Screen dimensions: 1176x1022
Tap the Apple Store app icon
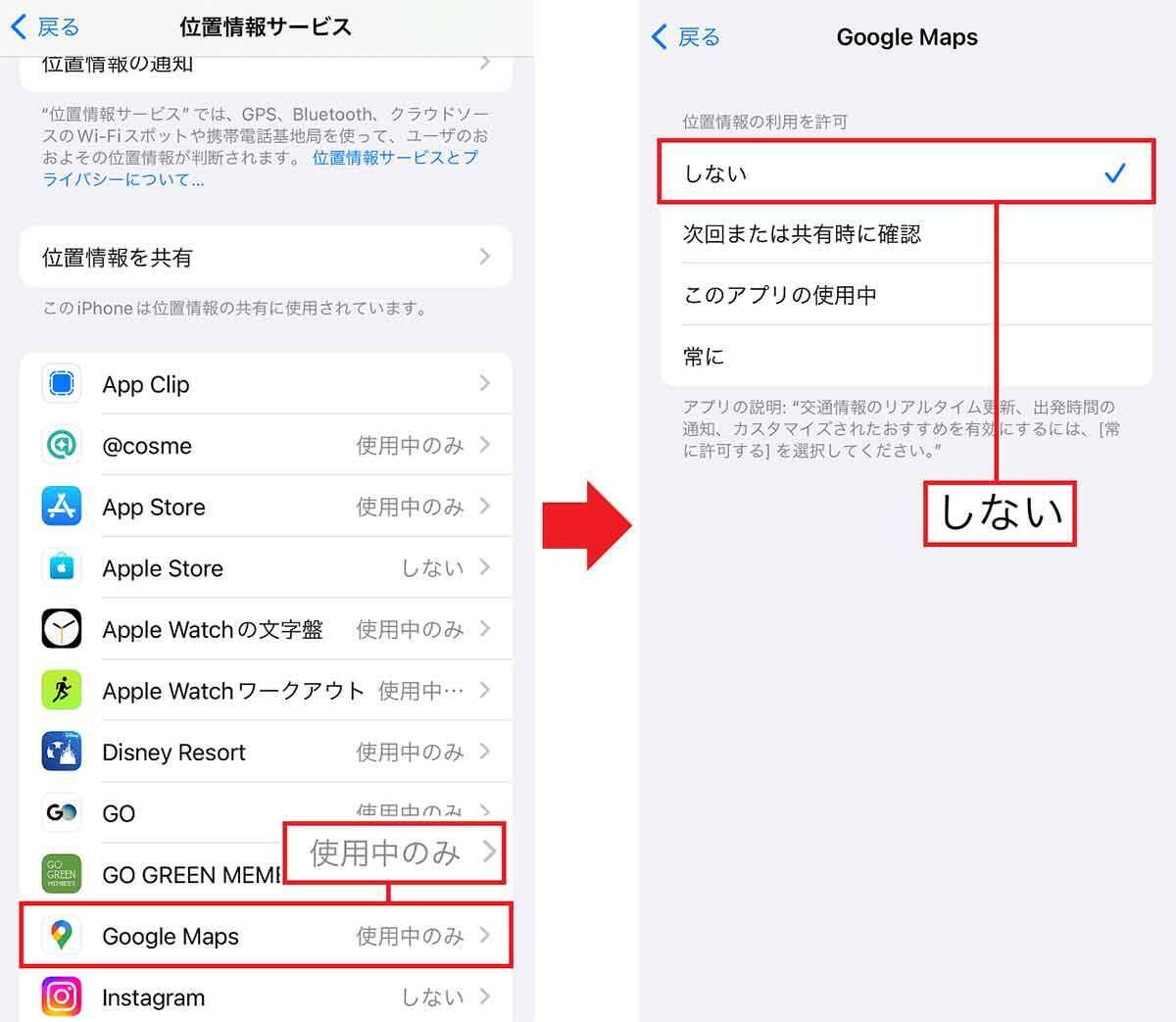(x=62, y=567)
